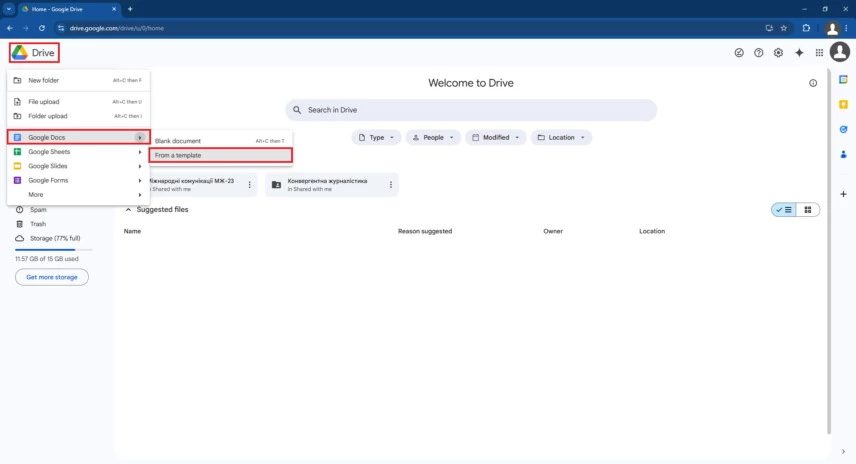Open Google Tasks side panel icon
The width and height of the screenshot is (856, 464).
point(843,129)
